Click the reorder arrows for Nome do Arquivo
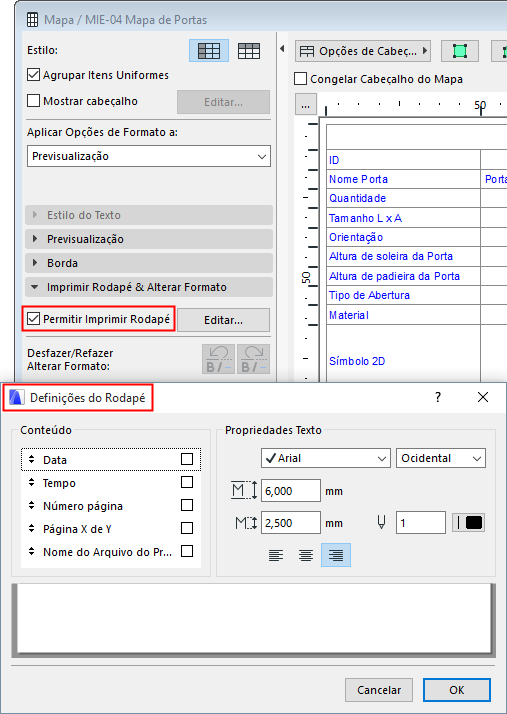507x714 pixels. pos(31,551)
